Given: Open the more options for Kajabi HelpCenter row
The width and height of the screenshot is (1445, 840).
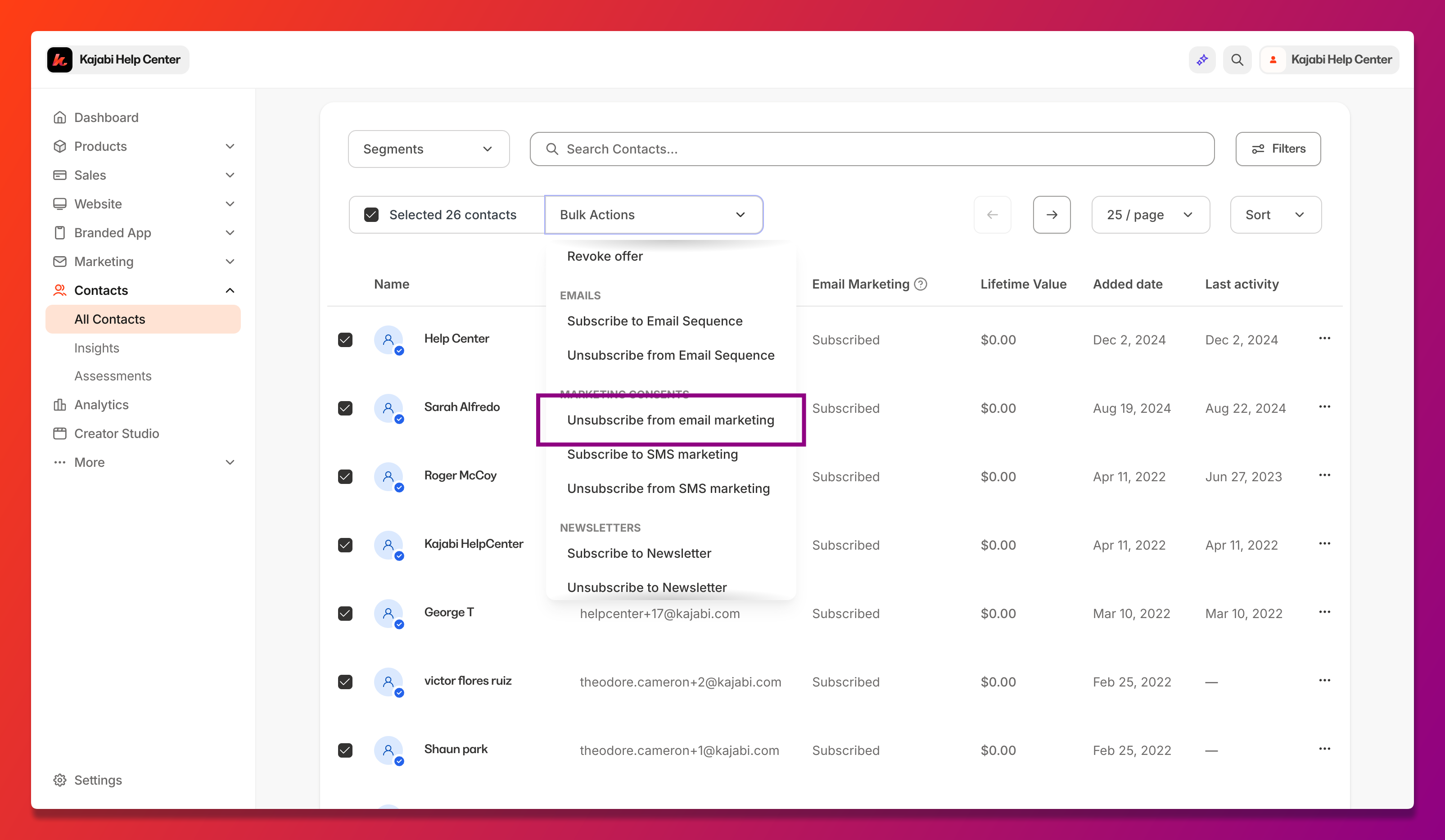Looking at the screenshot, I should [1324, 543].
